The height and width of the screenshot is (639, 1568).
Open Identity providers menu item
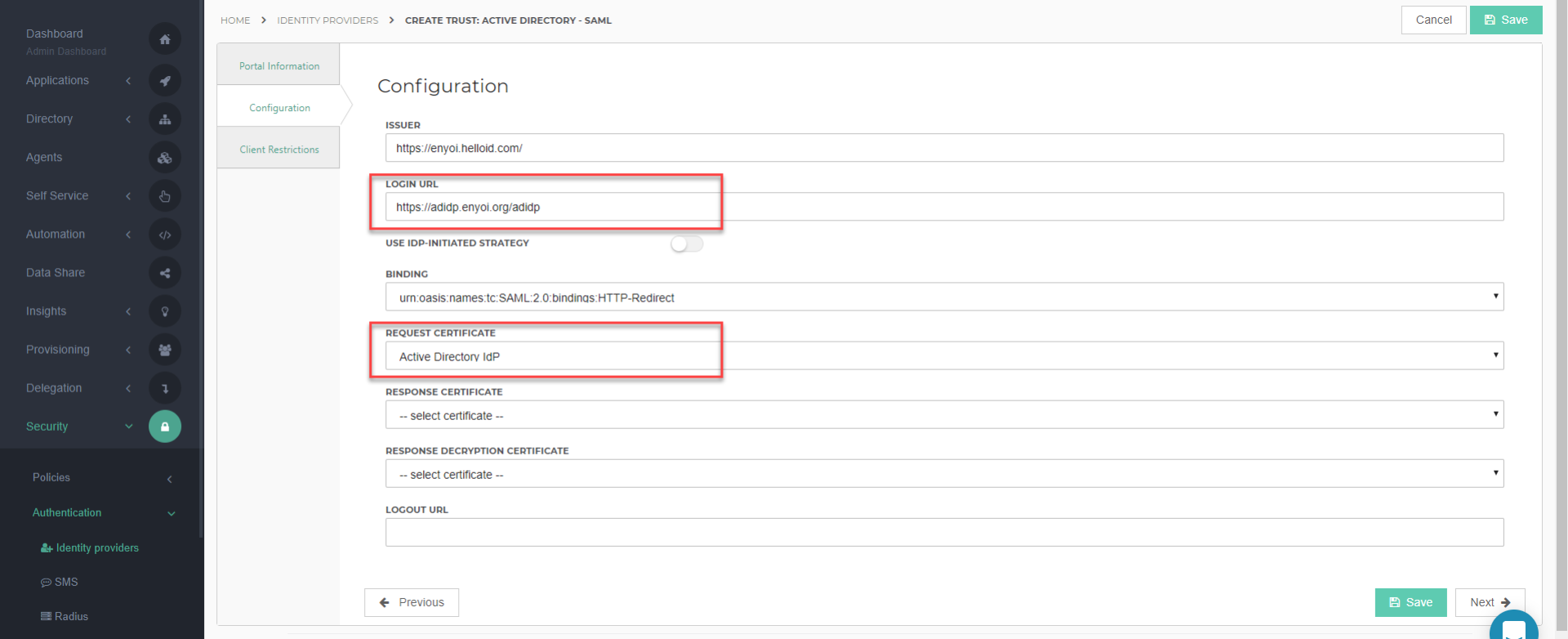[x=90, y=547]
